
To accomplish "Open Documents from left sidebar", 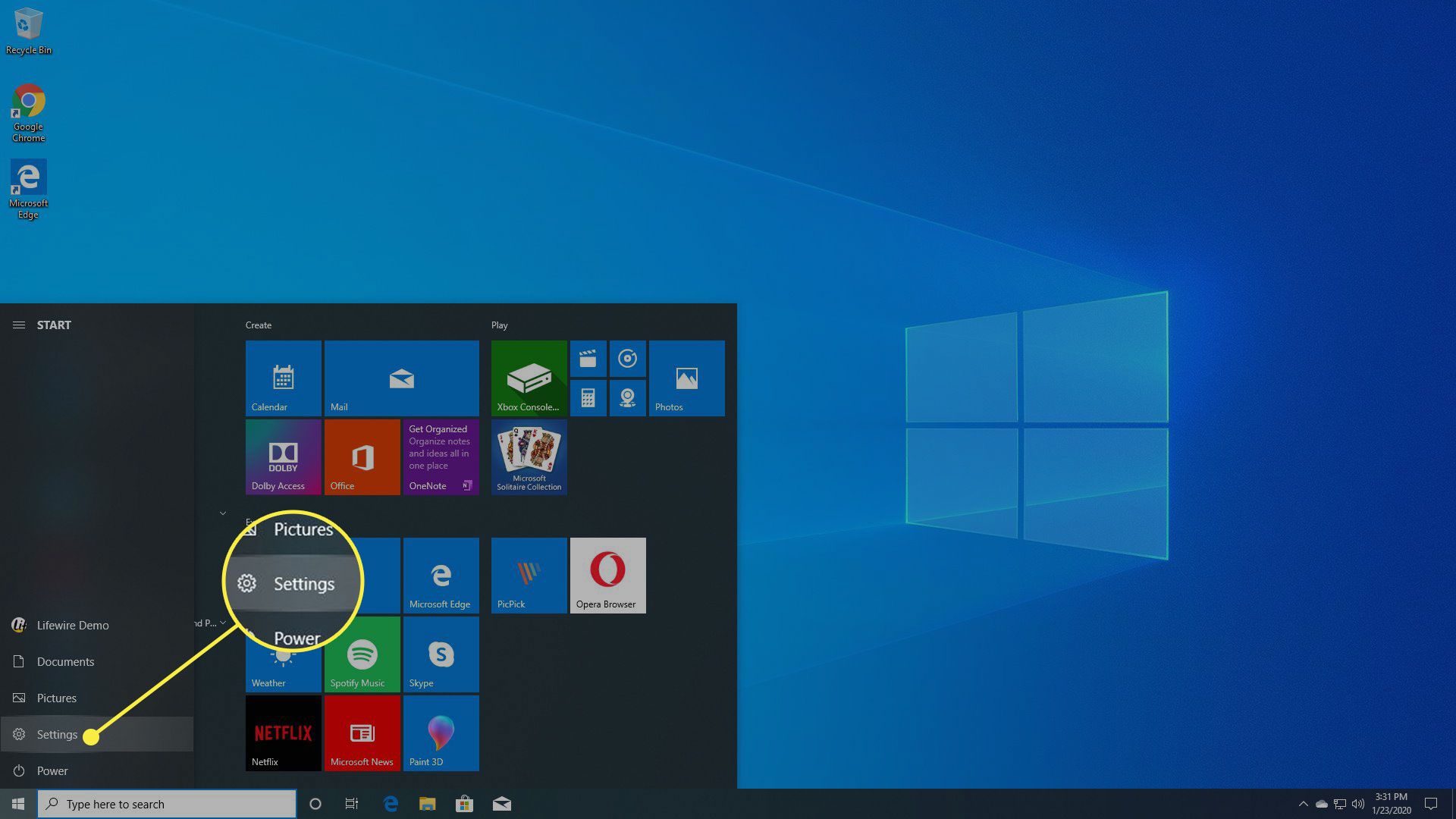I will click(66, 661).
